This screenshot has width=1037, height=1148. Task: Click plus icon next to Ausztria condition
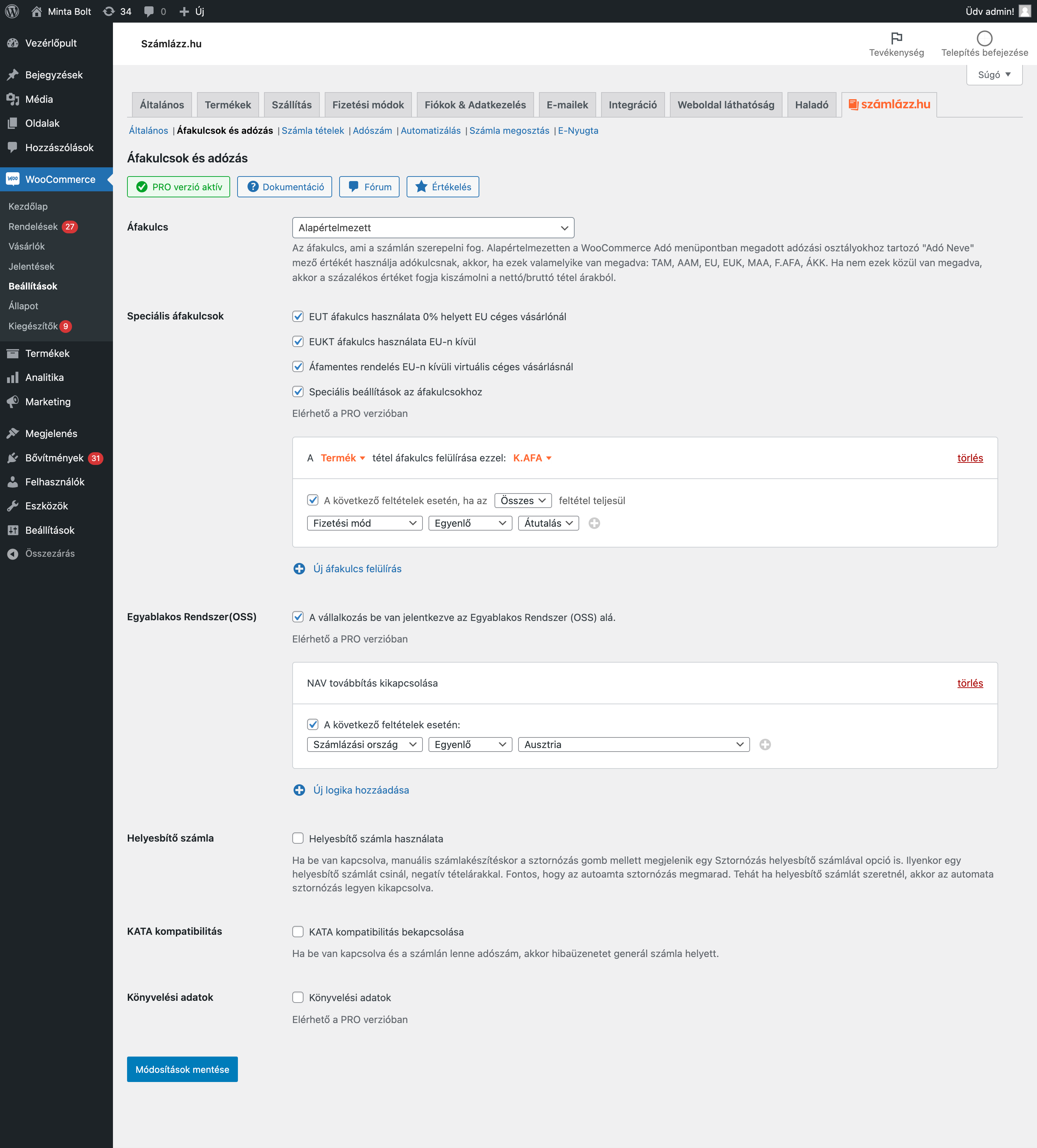pyautogui.click(x=765, y=745)
